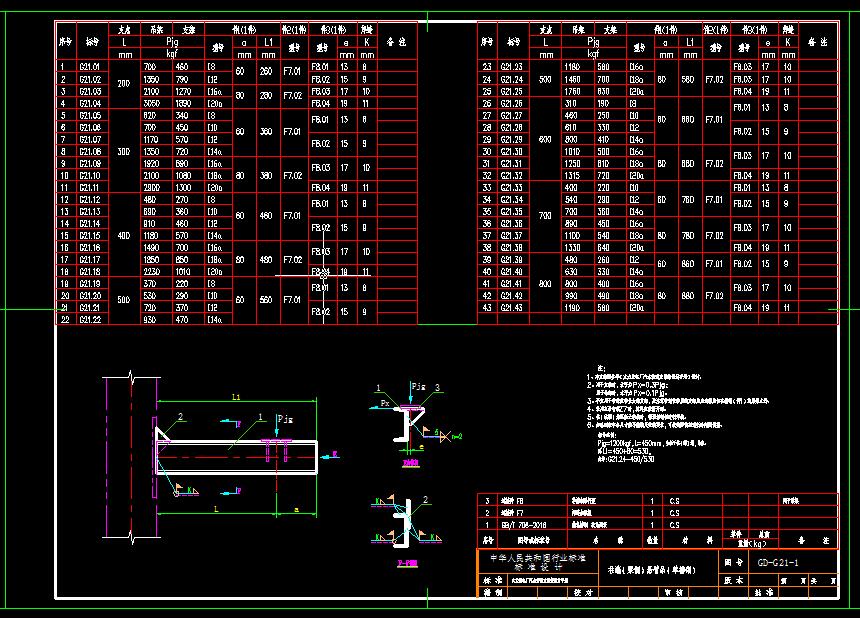Select the G21.36 mark cell
Image resolution: width=860 pixels, height=618 pixels.
[x=511, y=224]
